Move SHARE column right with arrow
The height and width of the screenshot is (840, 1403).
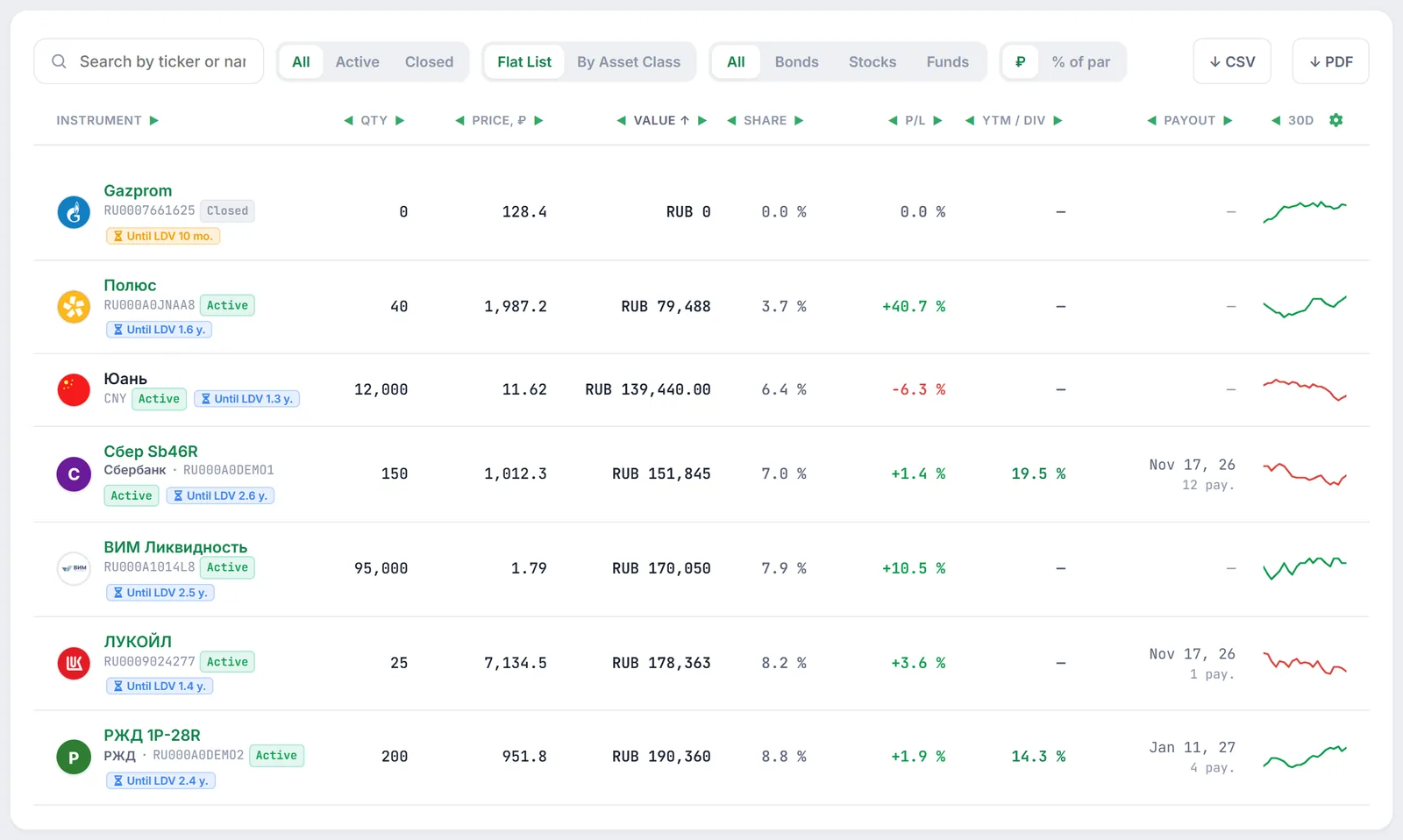(799, 120)
